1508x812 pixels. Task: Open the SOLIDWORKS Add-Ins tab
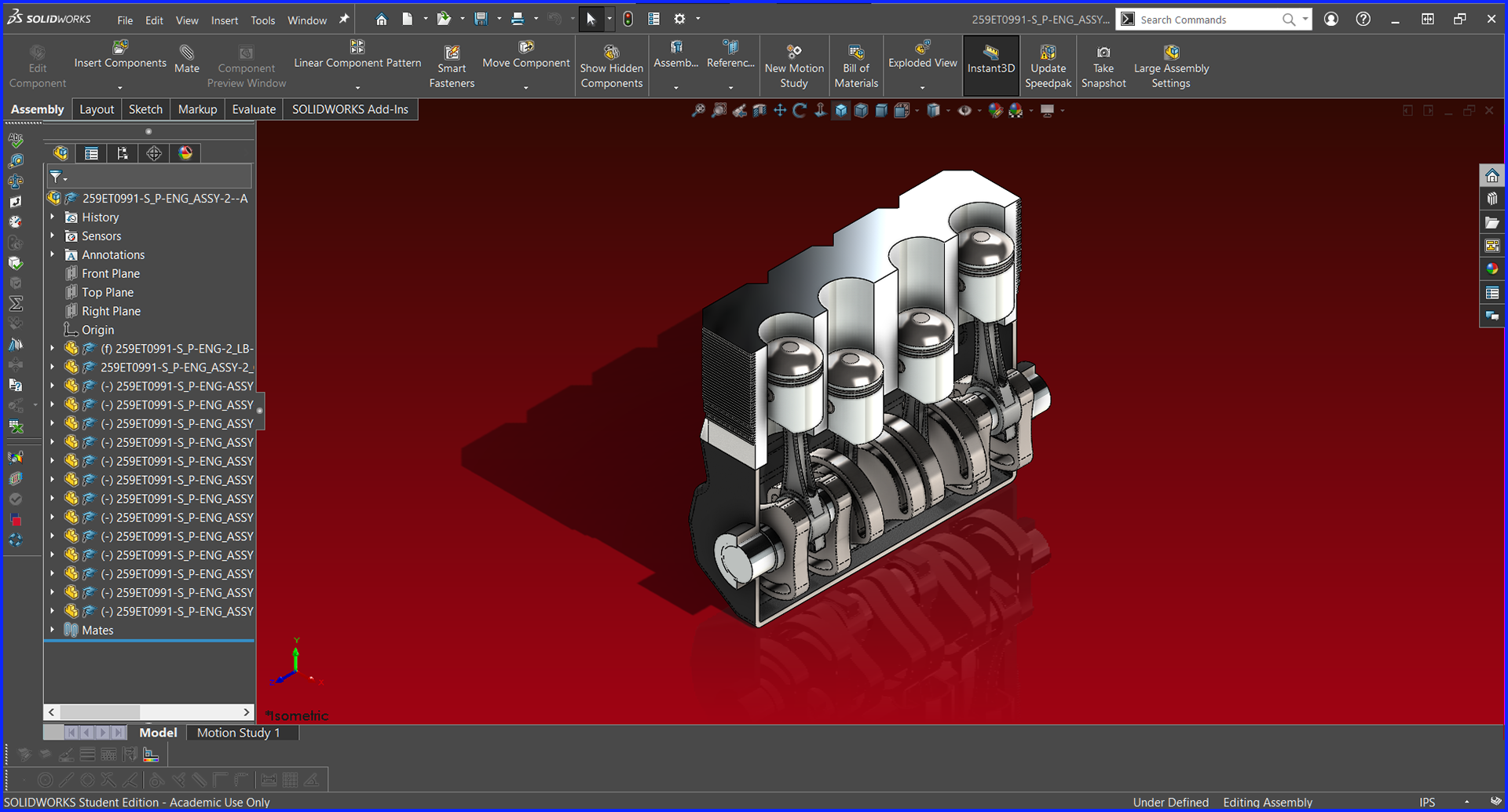pos(350,109)
